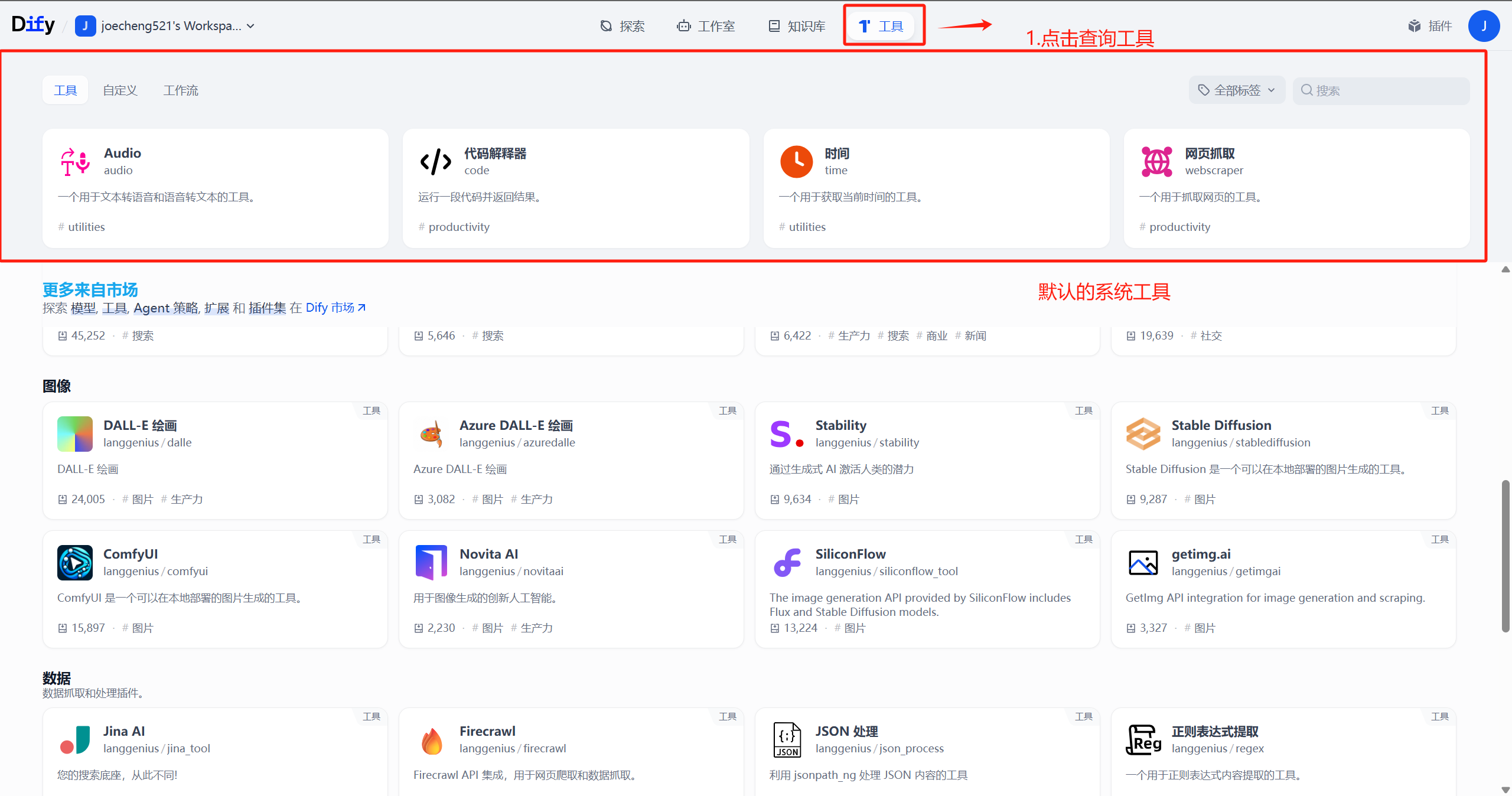This screenshot has width=1512, height=796.
Task: Open the 代码解释器 card title
Action: pyautogui.click(x=495, y=153)
